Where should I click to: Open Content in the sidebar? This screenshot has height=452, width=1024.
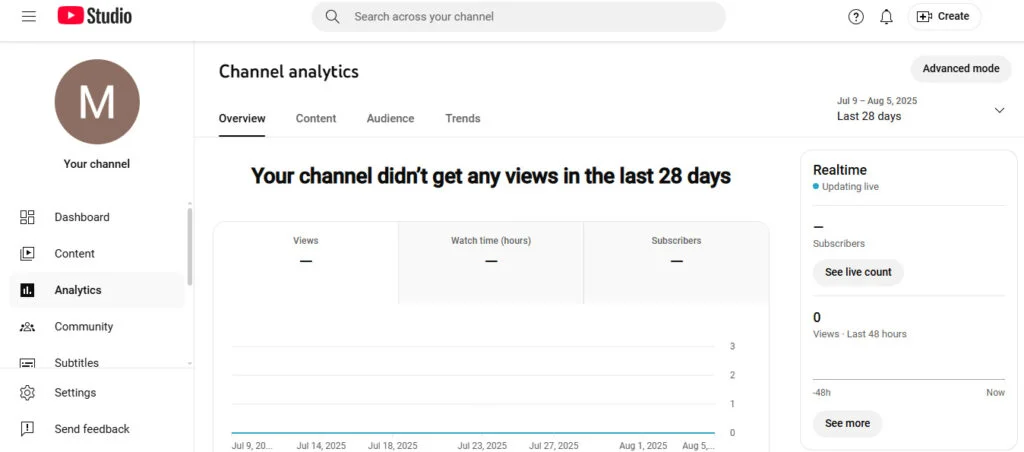pos(97,253)
